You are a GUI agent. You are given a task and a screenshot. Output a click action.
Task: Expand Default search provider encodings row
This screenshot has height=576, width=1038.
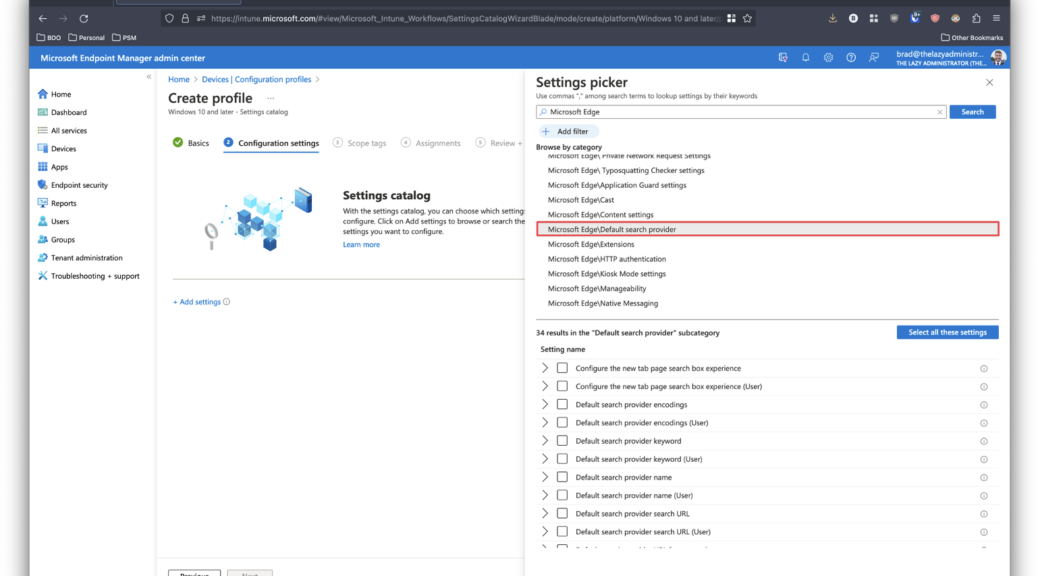545,405
